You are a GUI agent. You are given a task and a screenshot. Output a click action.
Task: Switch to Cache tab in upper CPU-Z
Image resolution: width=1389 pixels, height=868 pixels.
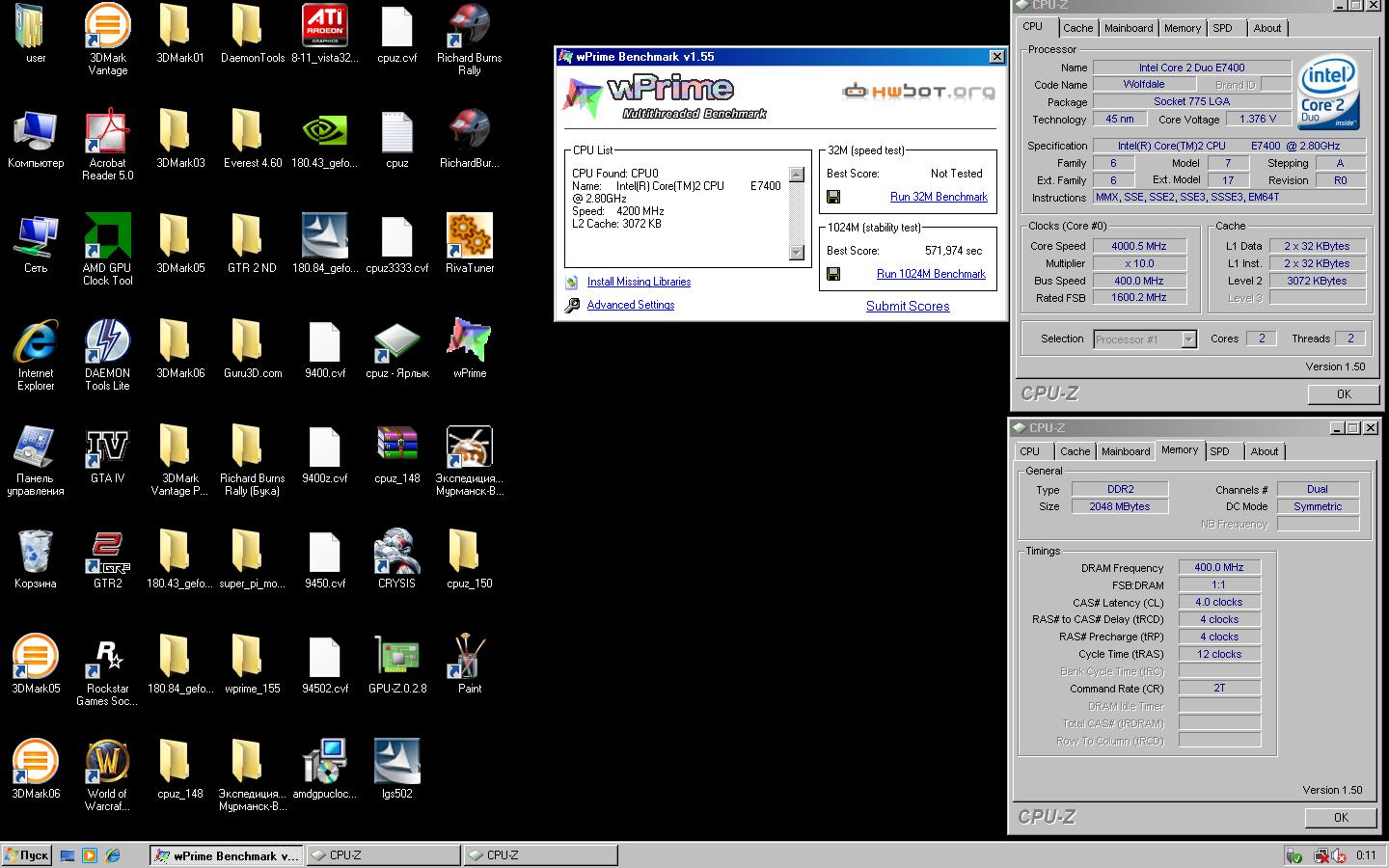click(1077, 28)
